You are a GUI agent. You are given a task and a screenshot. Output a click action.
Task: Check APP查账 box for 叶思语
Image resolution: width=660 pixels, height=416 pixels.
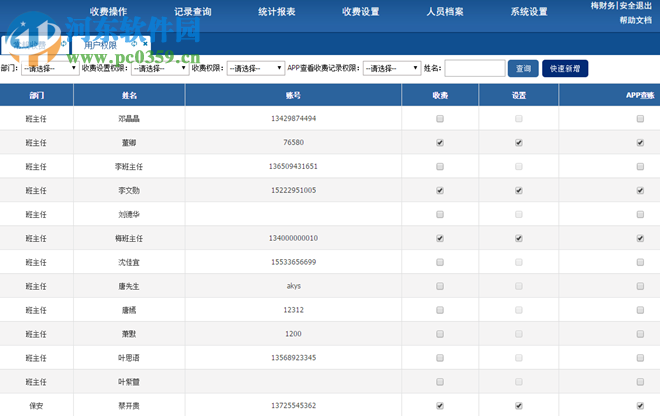(640, 358)
